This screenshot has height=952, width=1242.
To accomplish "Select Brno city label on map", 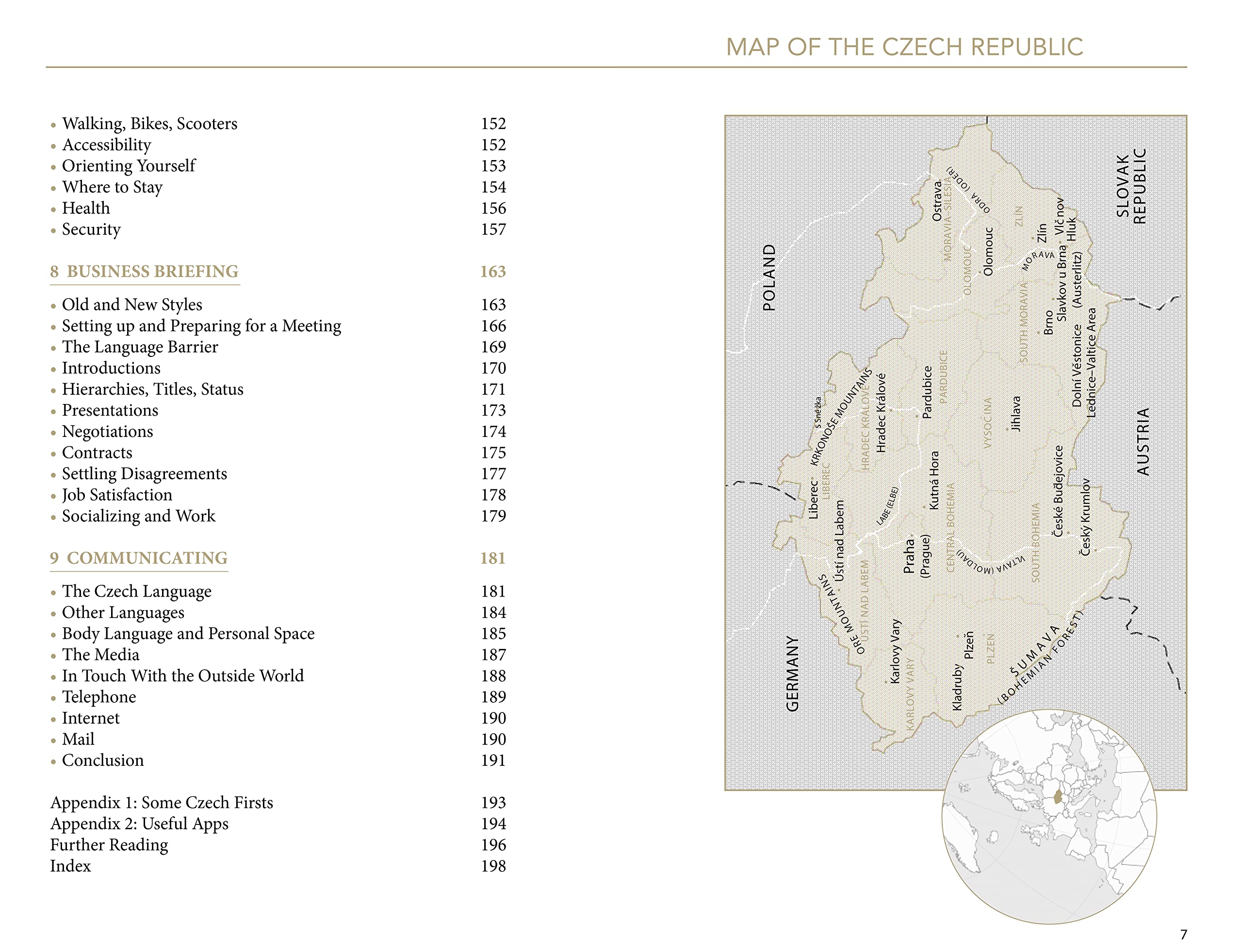I will pos(1048,323).
